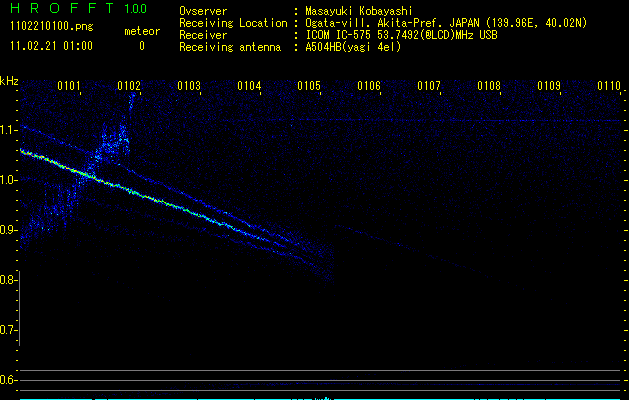This screenshot has width=629, height=400.
Task: Click the 0101 time marker
Action: click(x=69, y=86)
